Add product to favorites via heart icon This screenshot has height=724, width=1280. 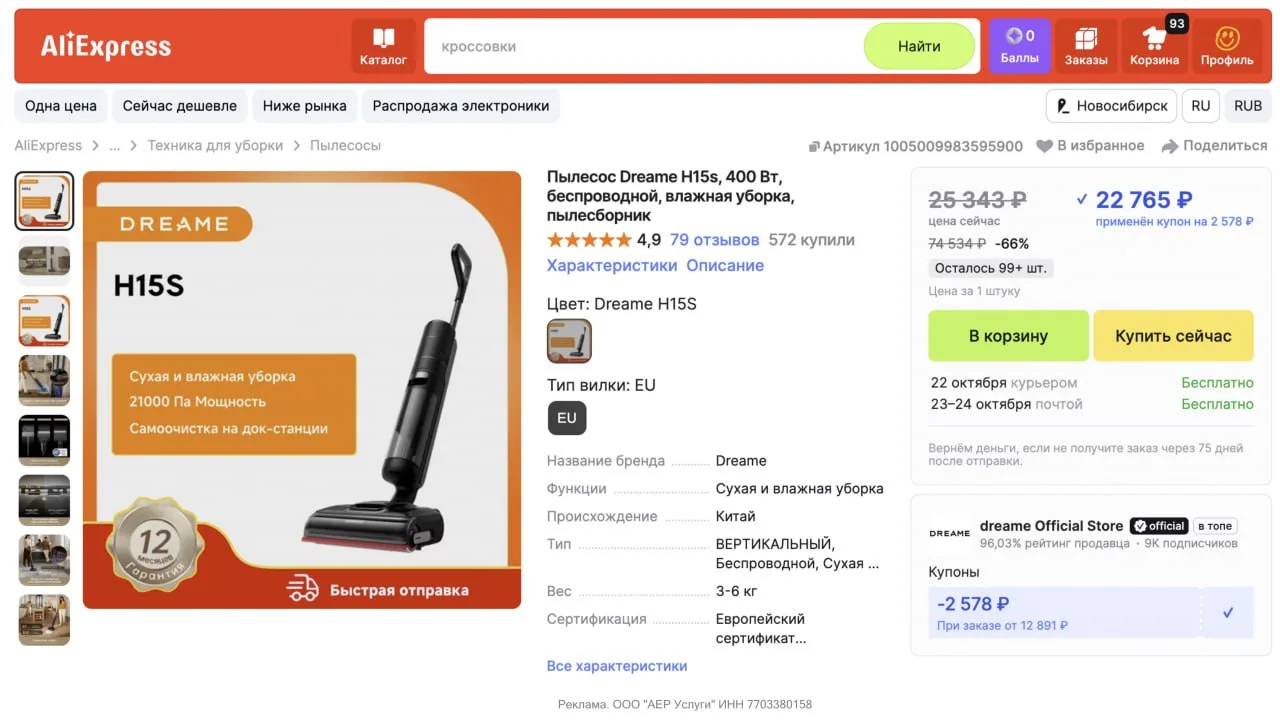(1044, 146)
